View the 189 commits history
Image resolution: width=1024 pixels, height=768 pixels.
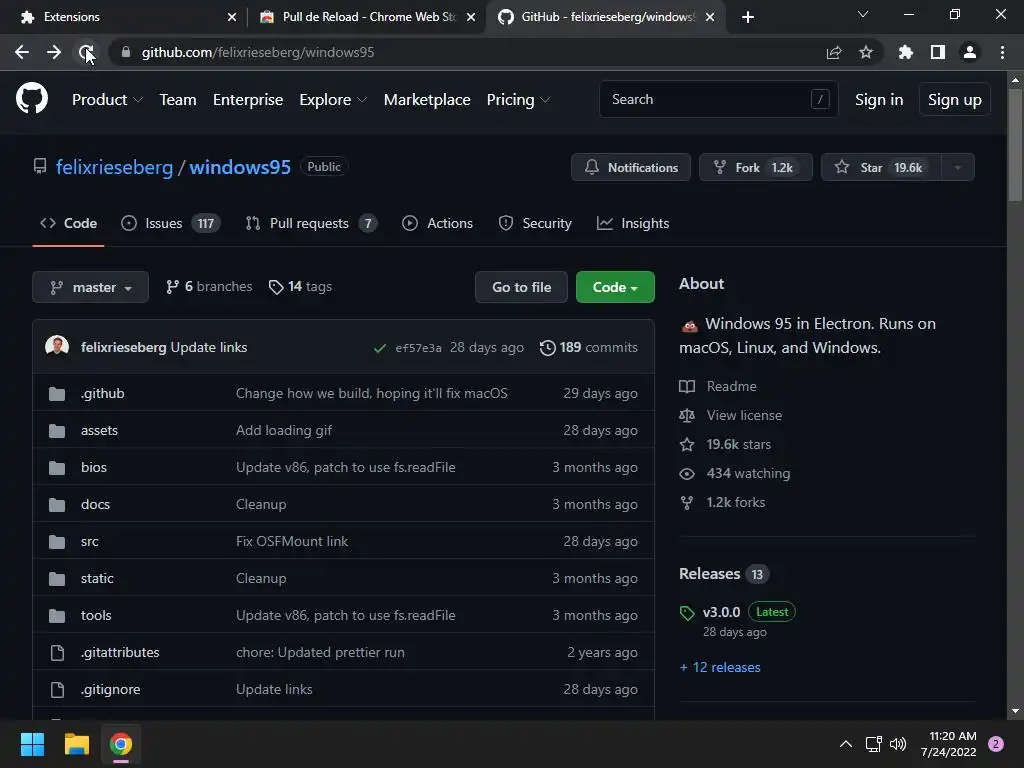click(589, 347)
